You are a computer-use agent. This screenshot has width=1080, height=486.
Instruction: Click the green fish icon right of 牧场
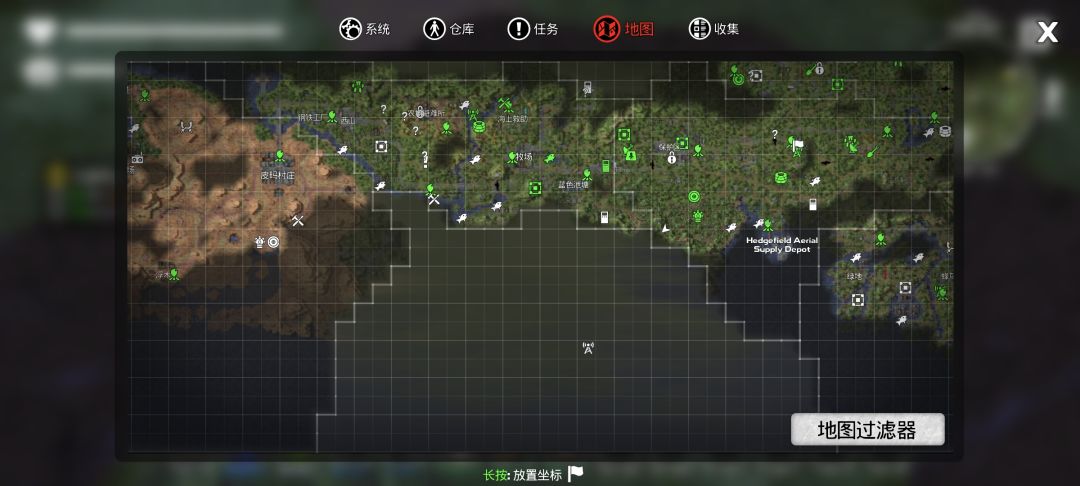pyautogui.click(x=549, y=159)
